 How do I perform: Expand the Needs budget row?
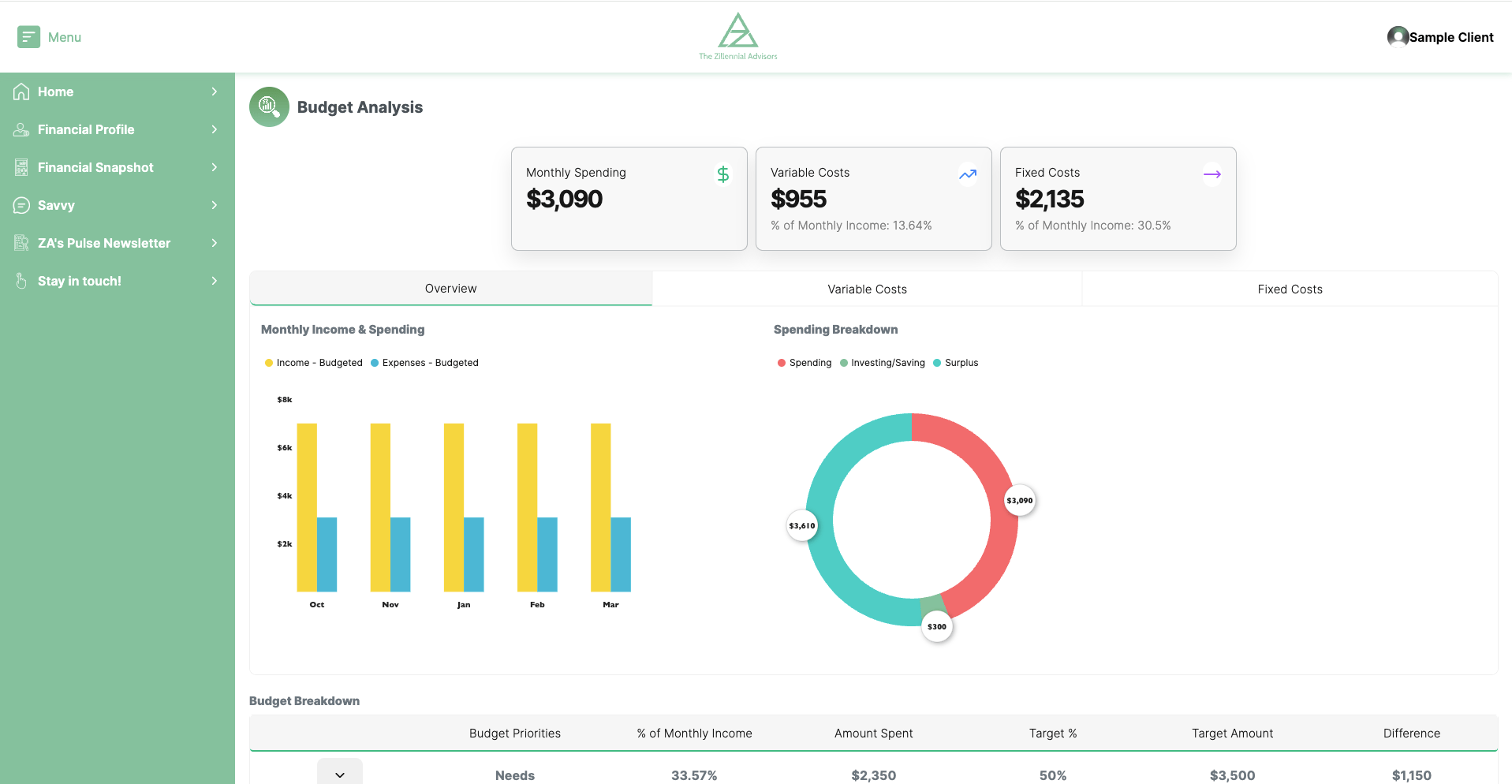coord(340,775)
